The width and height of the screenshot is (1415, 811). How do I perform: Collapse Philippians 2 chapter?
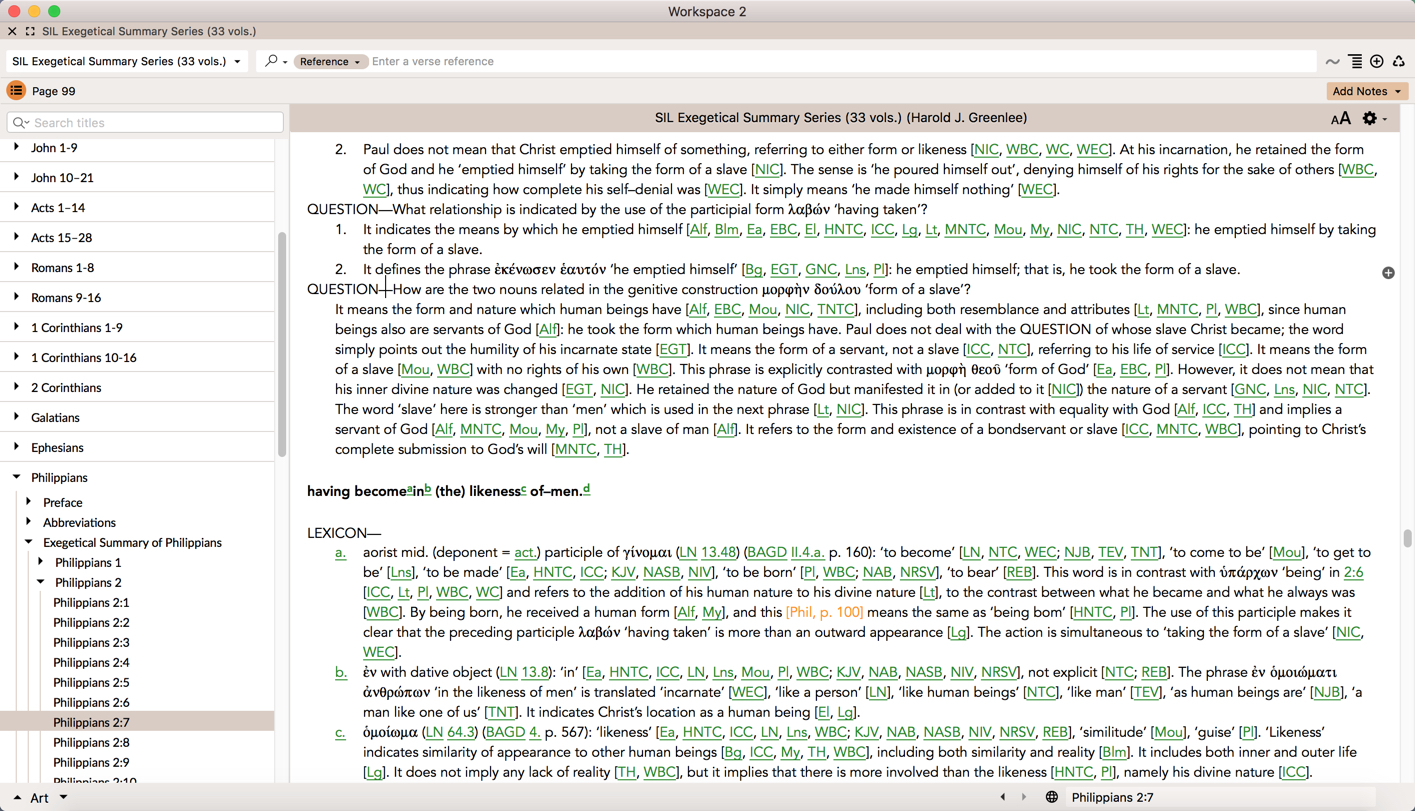coord(41,583)
